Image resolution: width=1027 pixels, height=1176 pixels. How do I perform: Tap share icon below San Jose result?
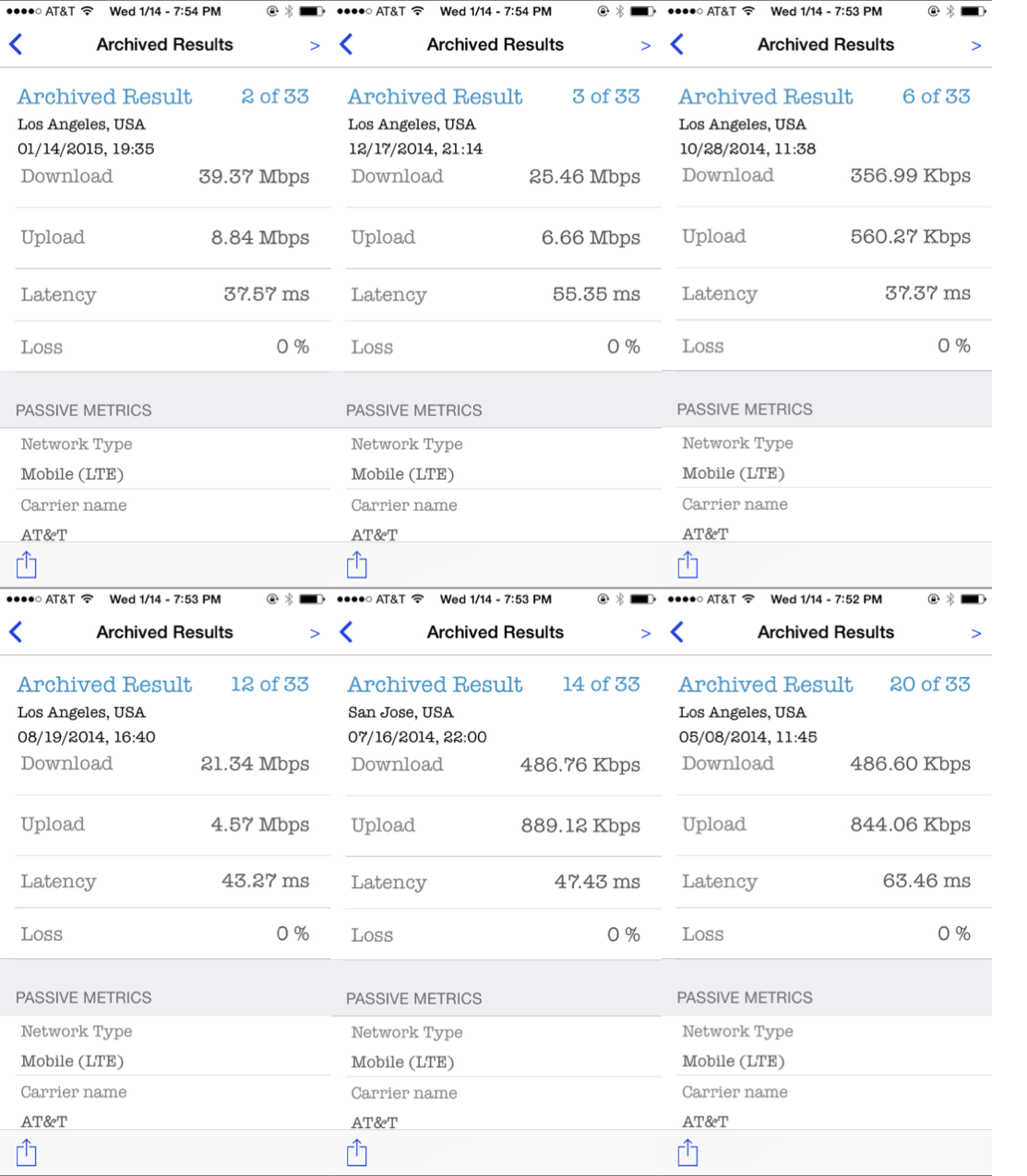tap(357, 1151)
